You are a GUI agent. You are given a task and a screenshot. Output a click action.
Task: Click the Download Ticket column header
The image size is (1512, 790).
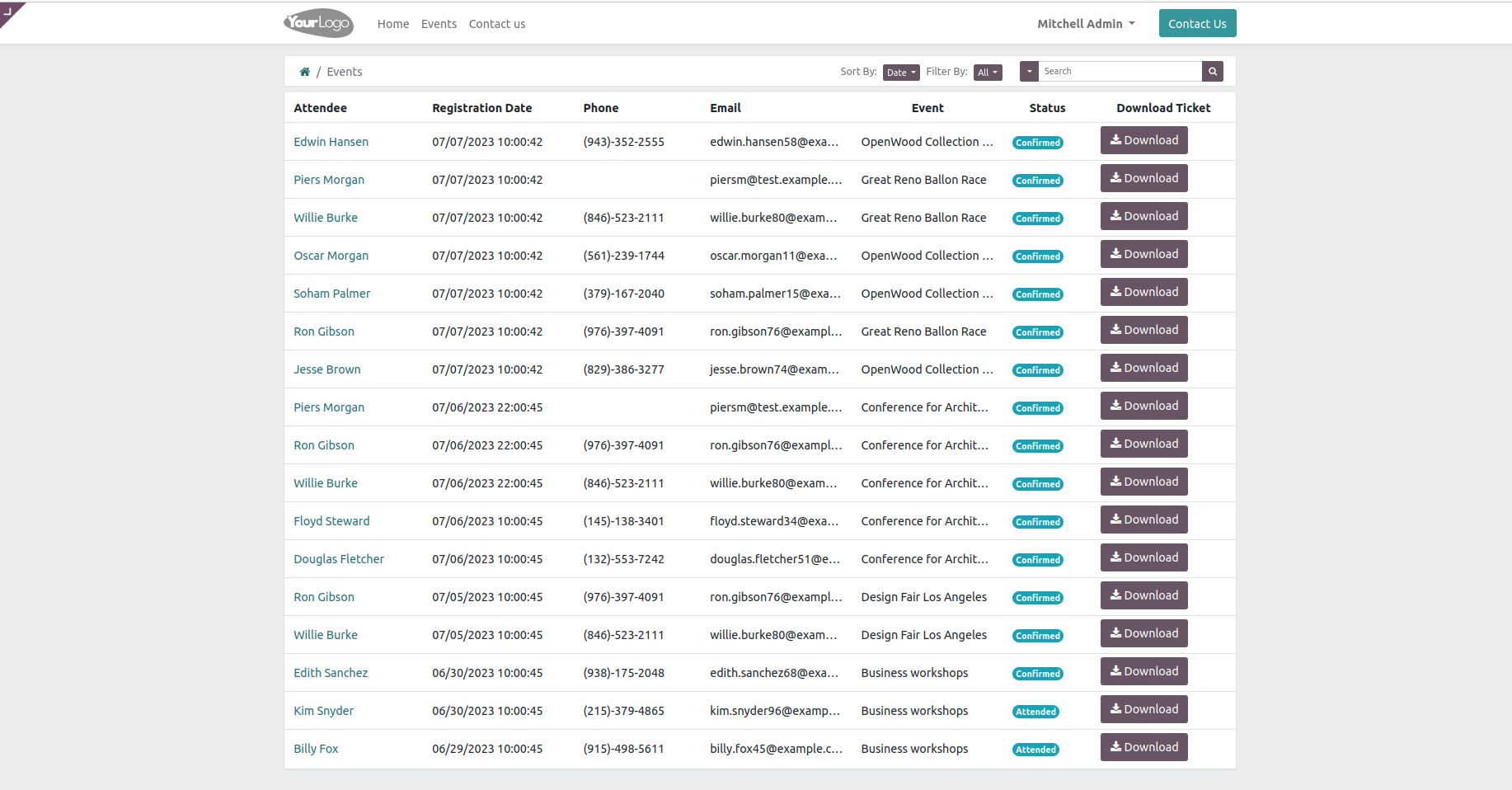click(x=1163, y=108)
